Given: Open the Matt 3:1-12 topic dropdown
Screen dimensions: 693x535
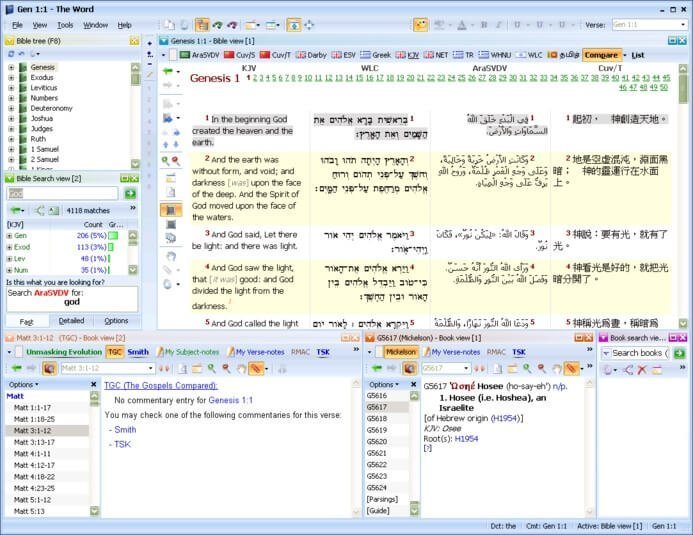Looking at the screenshot, I should point(151,368).
